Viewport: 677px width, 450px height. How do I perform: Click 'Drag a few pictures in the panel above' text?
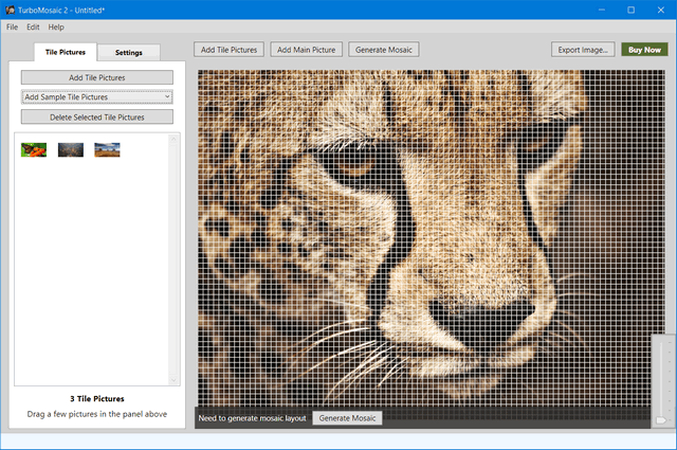click(97, 414)
